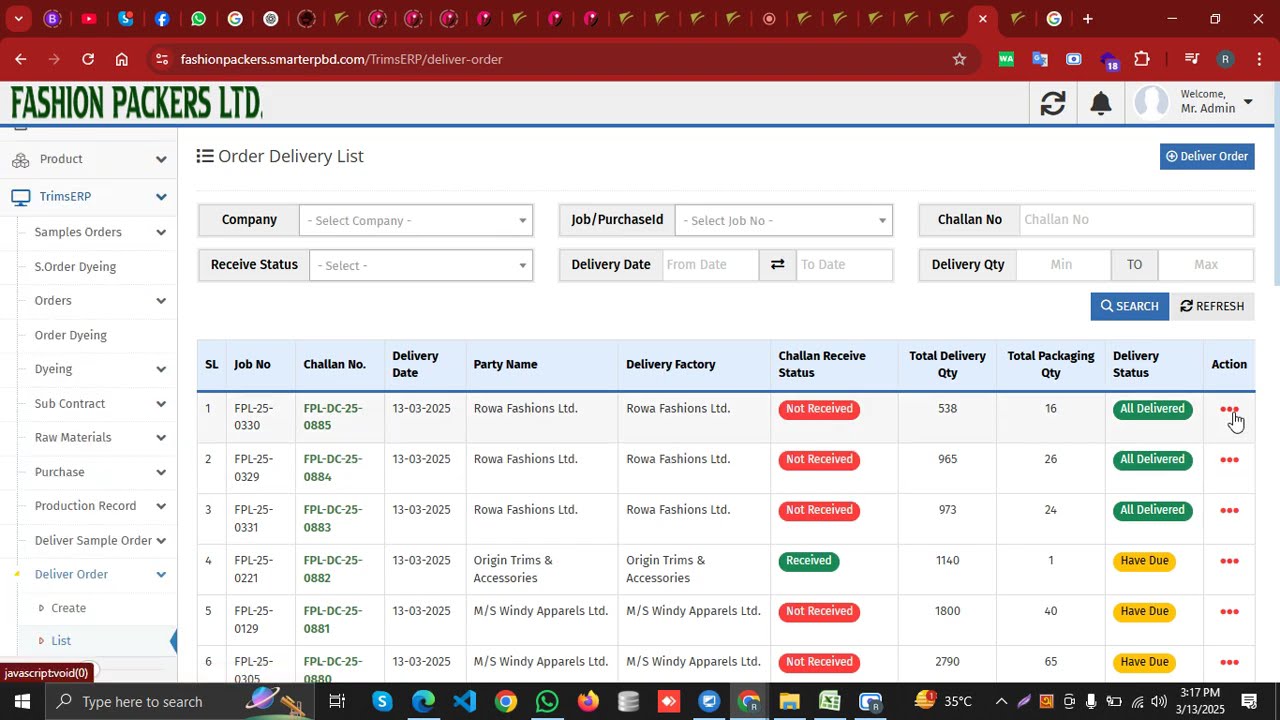The image size is (1280, 720).
Task: Open the Job/PurchaseId select dropdown
Action: (784, 220)
